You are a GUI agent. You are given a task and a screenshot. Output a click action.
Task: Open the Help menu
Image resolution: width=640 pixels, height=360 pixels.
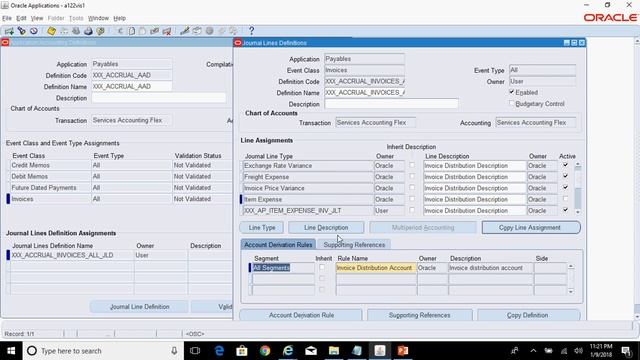point(120,18)
